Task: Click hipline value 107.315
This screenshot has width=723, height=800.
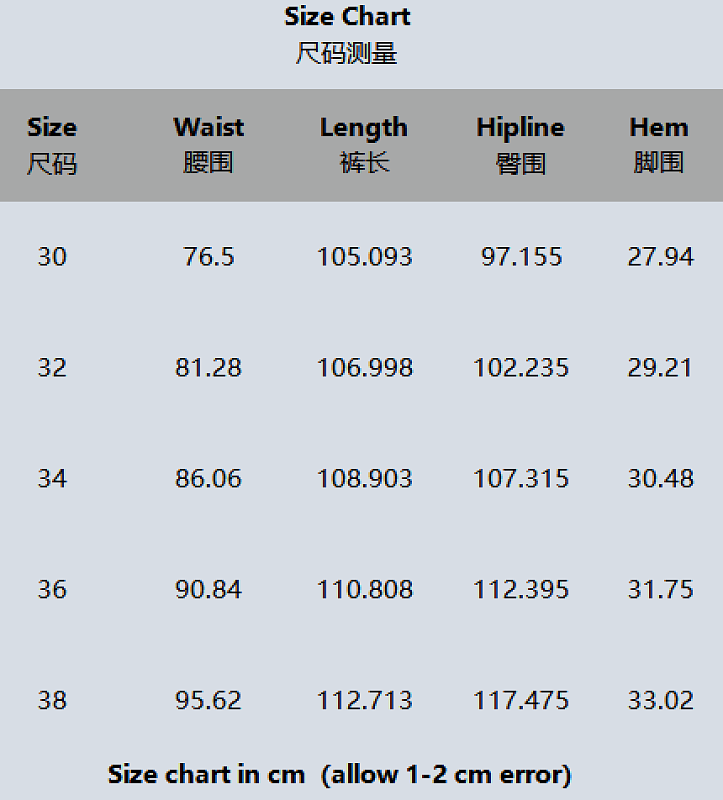Action: tap(521, 479)
